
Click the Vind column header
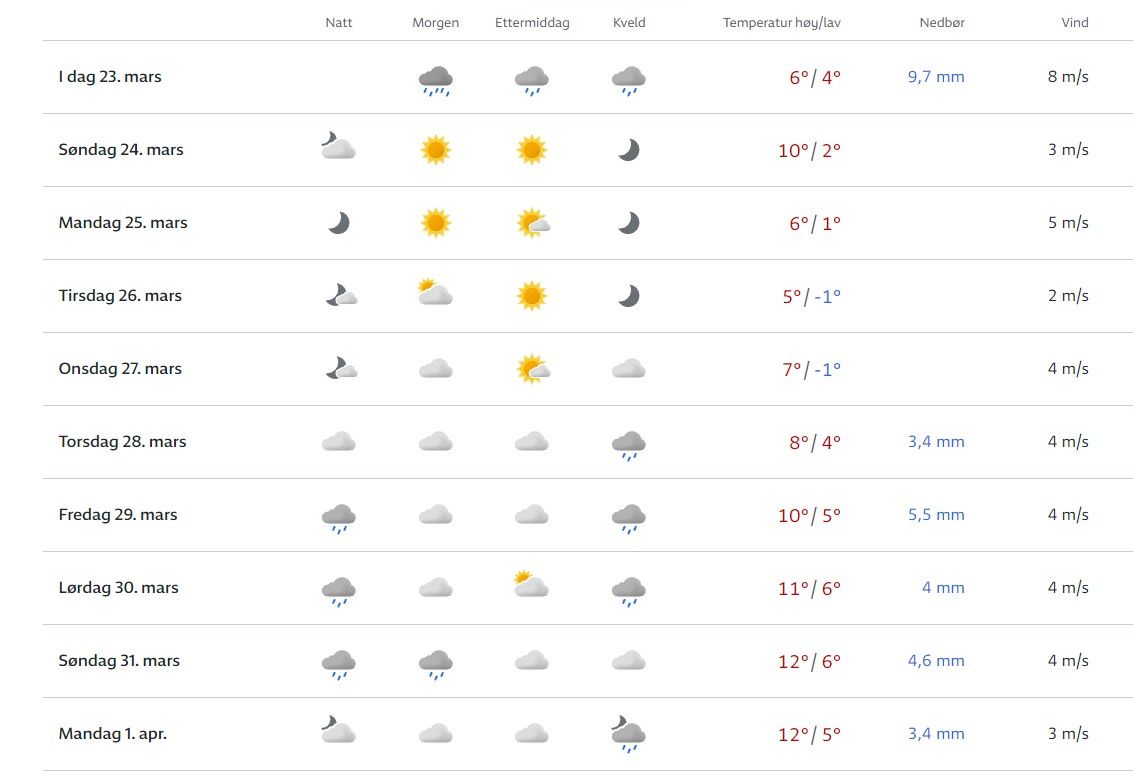[1075, 23]
